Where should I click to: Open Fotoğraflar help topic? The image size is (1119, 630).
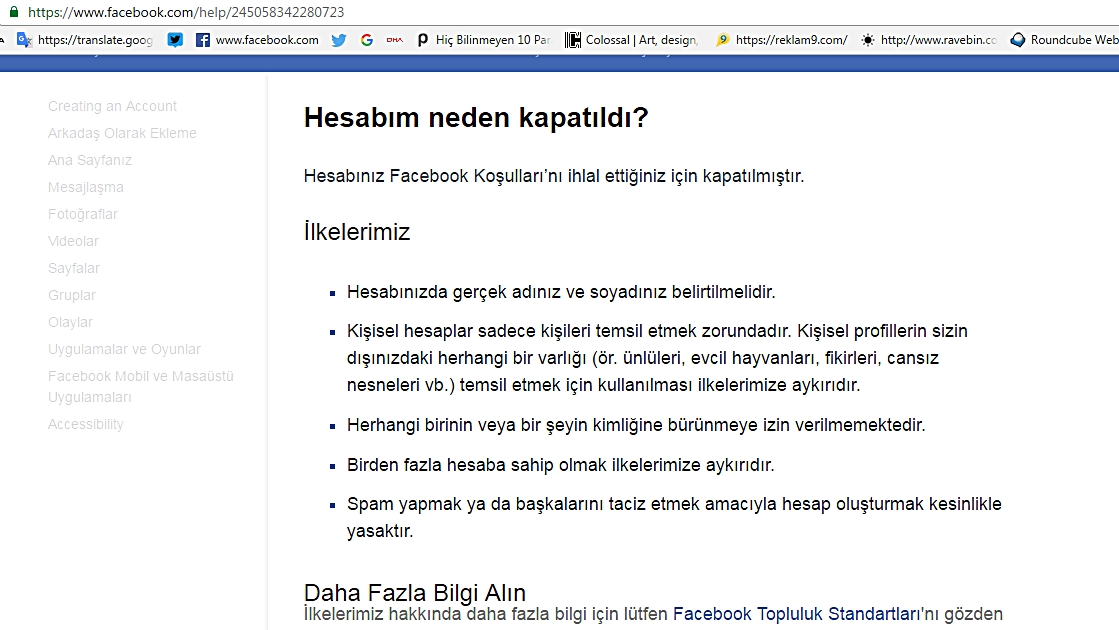tap(83, 214)
